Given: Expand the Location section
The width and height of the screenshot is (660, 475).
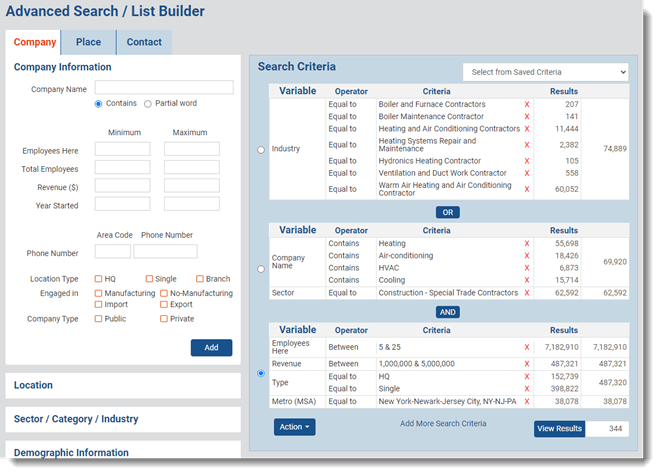Looking at the screenshot, I should pos(123,385).
